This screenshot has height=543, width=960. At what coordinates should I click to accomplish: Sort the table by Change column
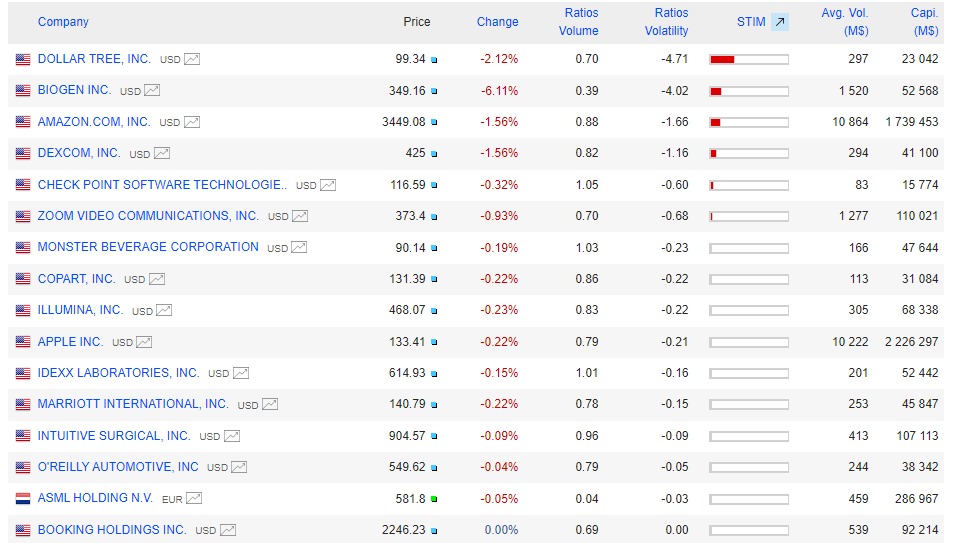tap(497, 21)
